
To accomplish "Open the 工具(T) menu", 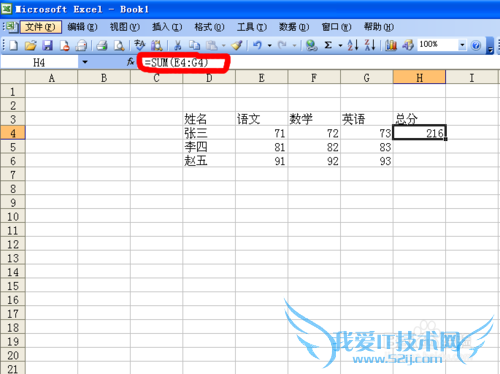I will pyautogui.click(x=252, y=27).
